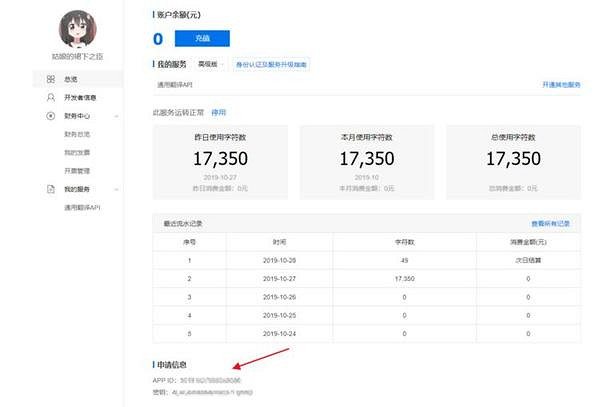
Task: Click the 次日结算 cell
Action: click(x=528, y=260)
